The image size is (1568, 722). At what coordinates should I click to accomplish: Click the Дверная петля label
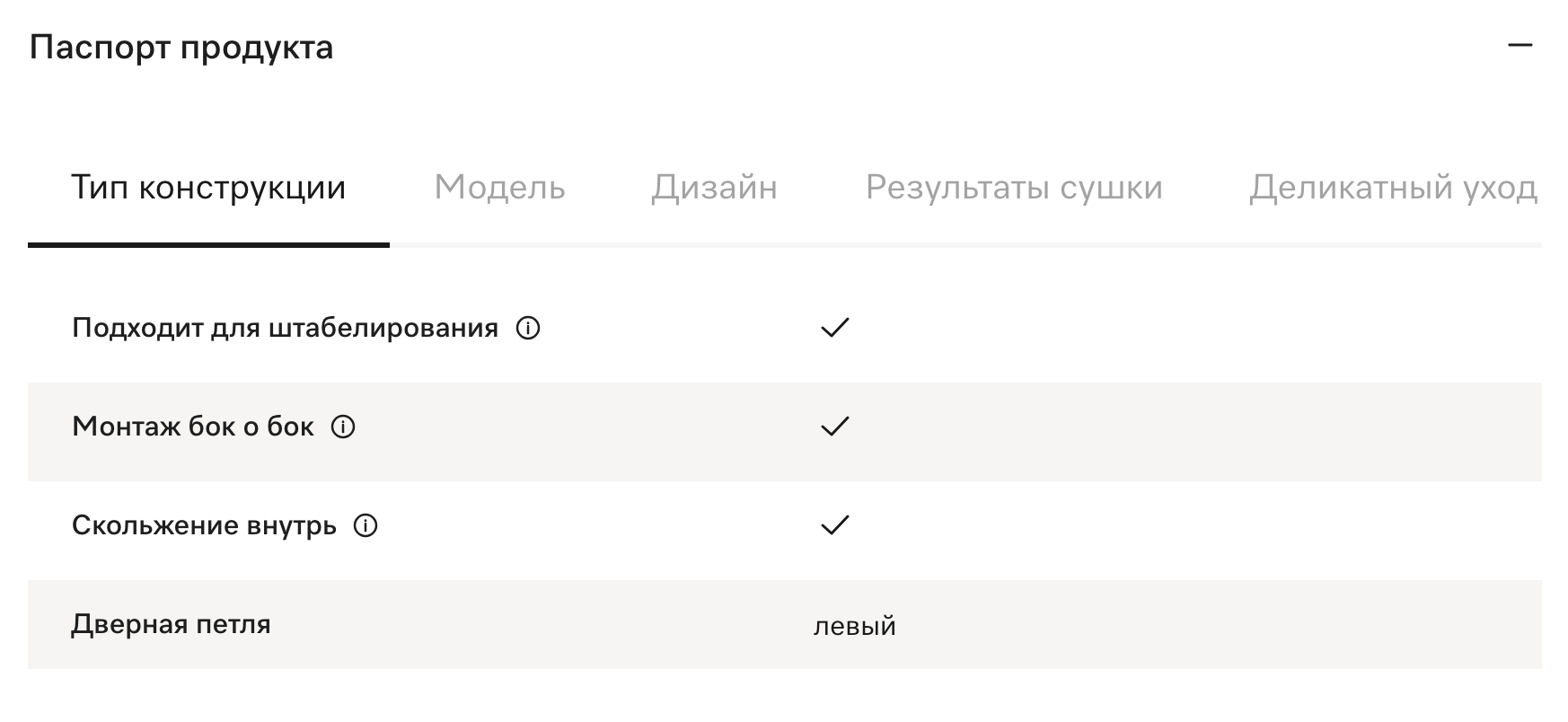click(x=171, y=624)
